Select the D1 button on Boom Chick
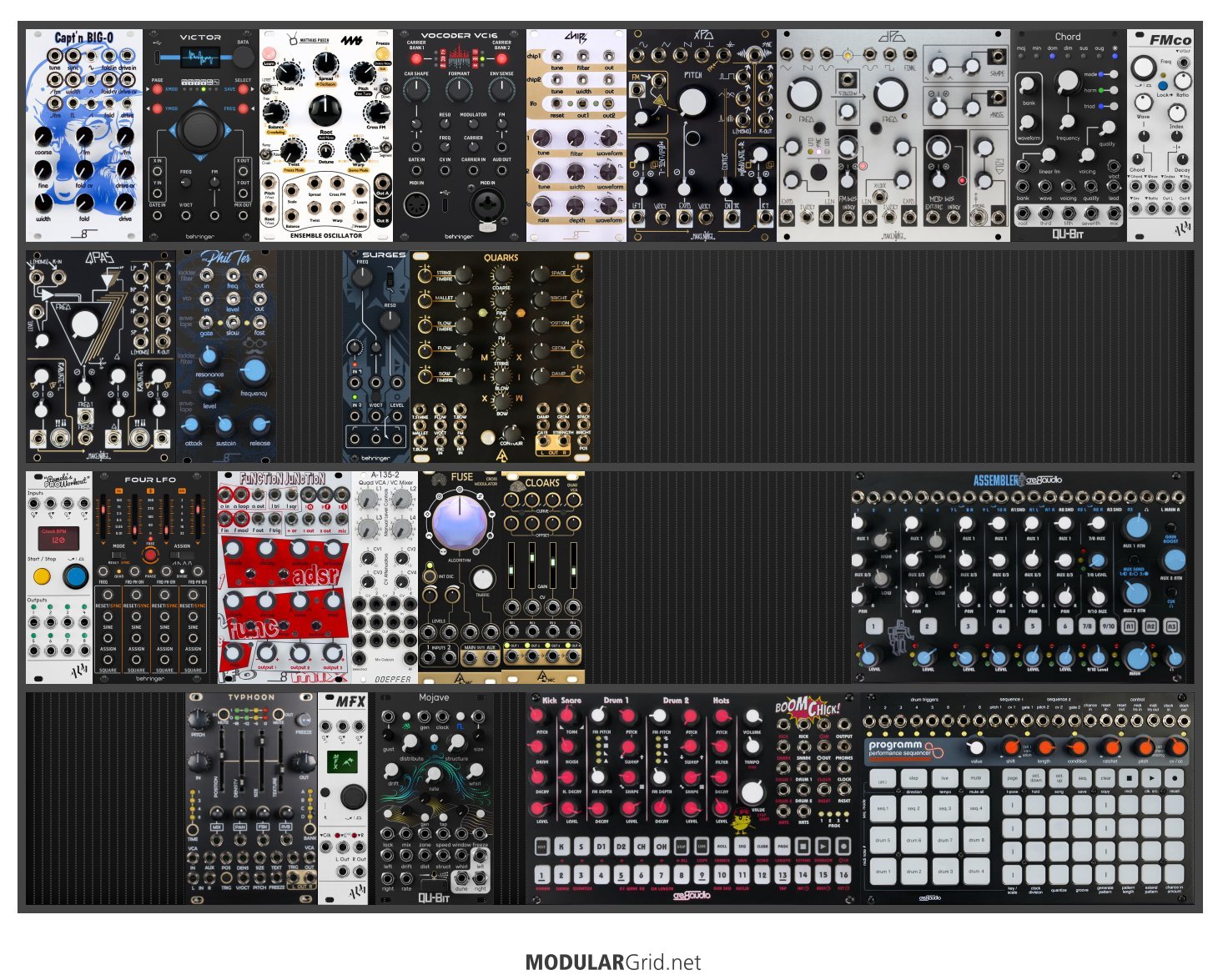1228x980 pixels. pyautogui.click(x=601, y=846)
